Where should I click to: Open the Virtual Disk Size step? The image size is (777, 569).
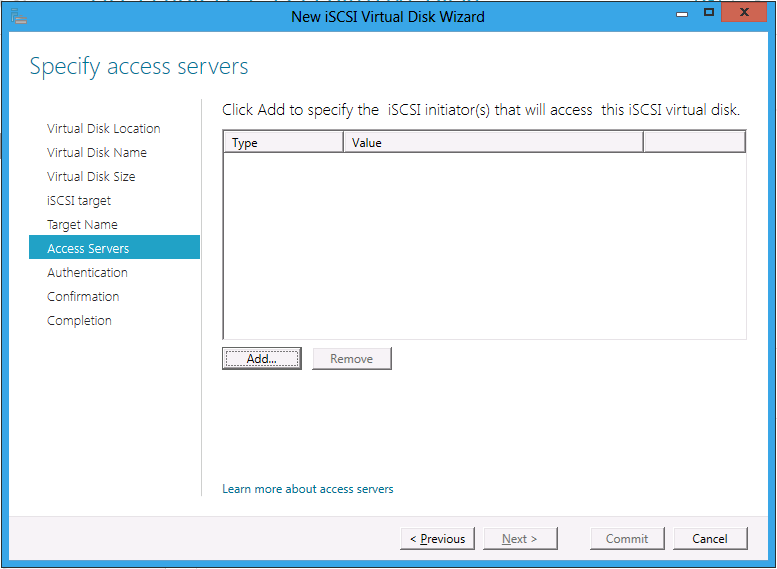pos(91,176)
